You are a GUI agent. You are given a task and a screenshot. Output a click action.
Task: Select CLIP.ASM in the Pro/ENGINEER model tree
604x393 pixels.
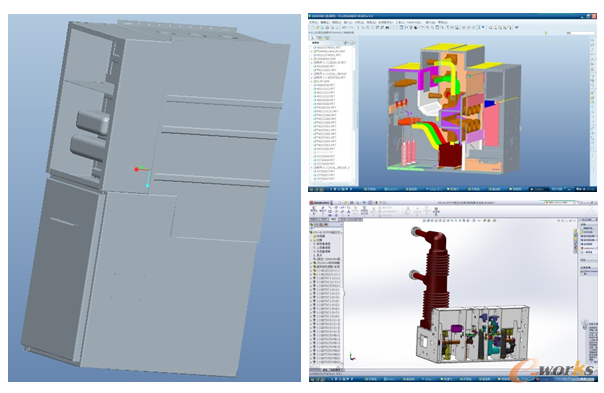pyautogui.click(x=323, y=81)
